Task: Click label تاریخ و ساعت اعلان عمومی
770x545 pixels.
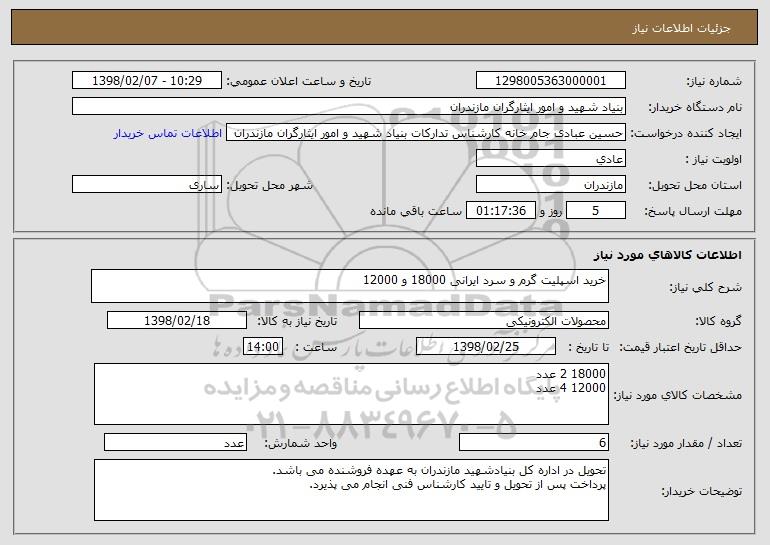Action: [299, 82]
